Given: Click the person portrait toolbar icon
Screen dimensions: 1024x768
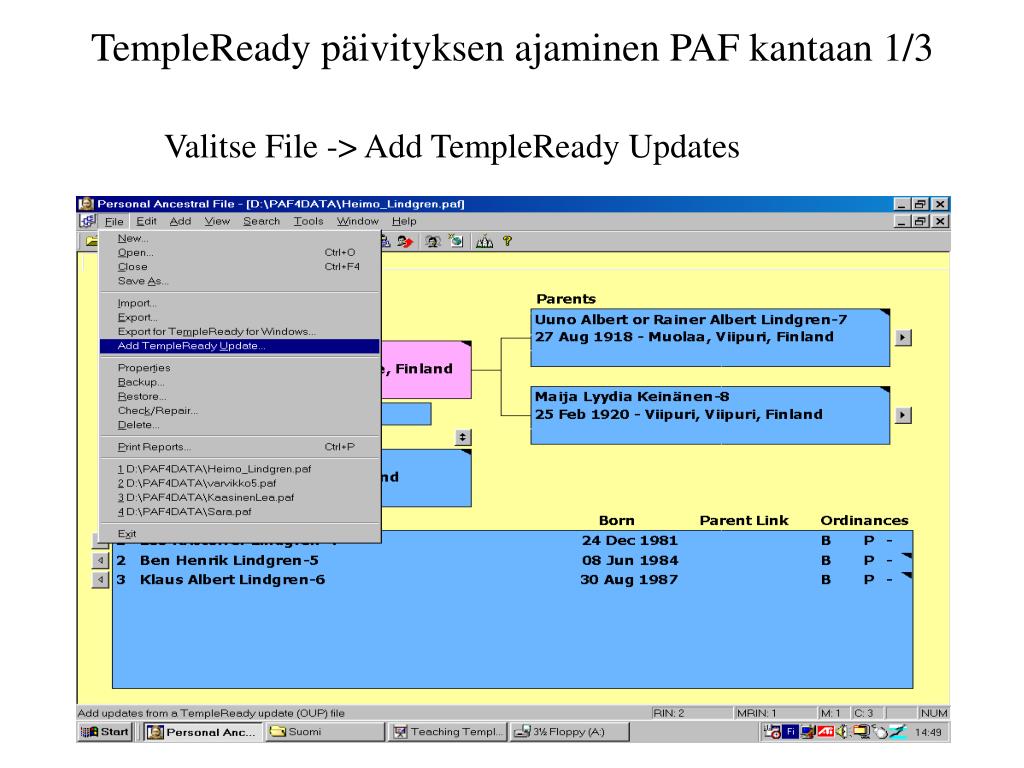Looking at the screenshot, I should (x=432, y=242).
